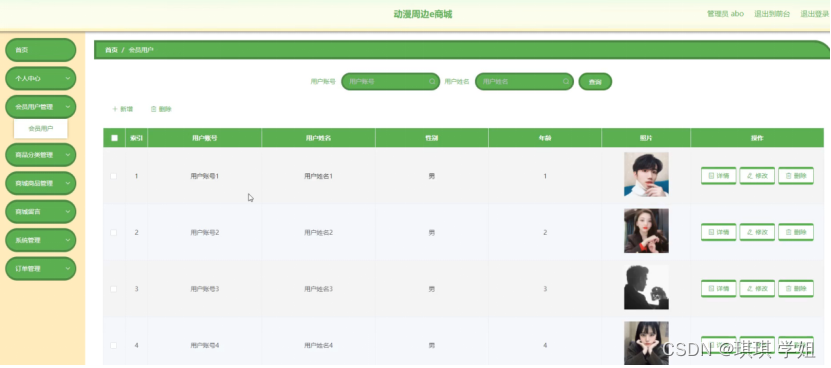Open 详情 for 用户账号1

click(x=718, y=176)
